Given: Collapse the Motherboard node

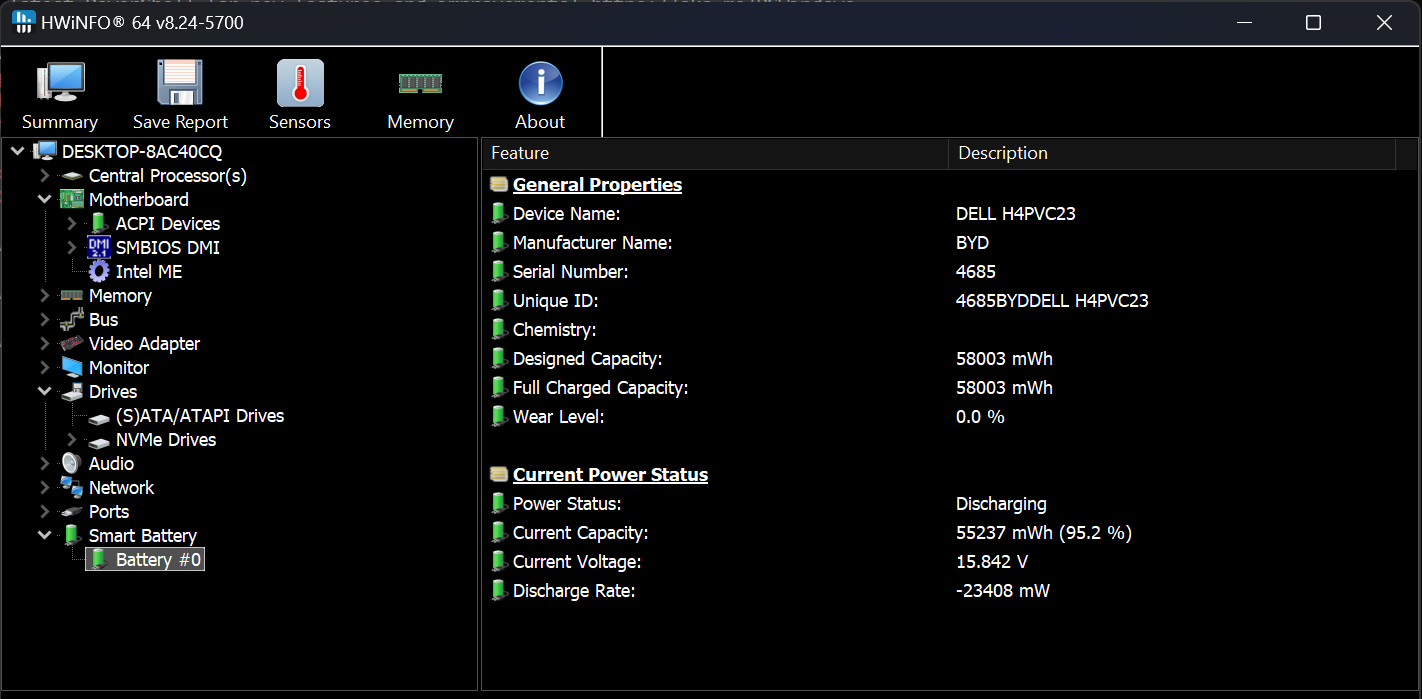Looking at the screenshot, I should click(45, 199).
